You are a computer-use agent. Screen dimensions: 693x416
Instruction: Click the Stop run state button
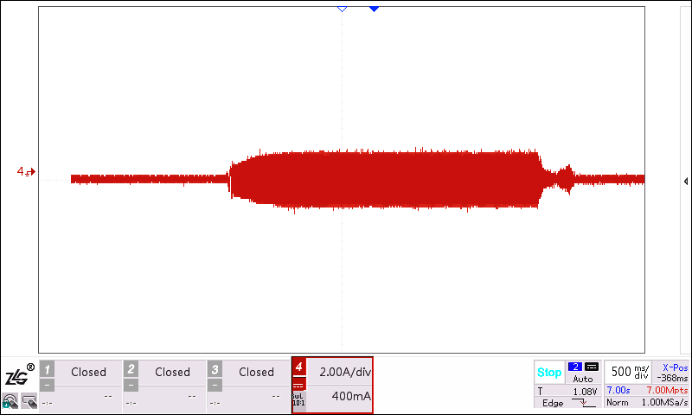(549, 373)
